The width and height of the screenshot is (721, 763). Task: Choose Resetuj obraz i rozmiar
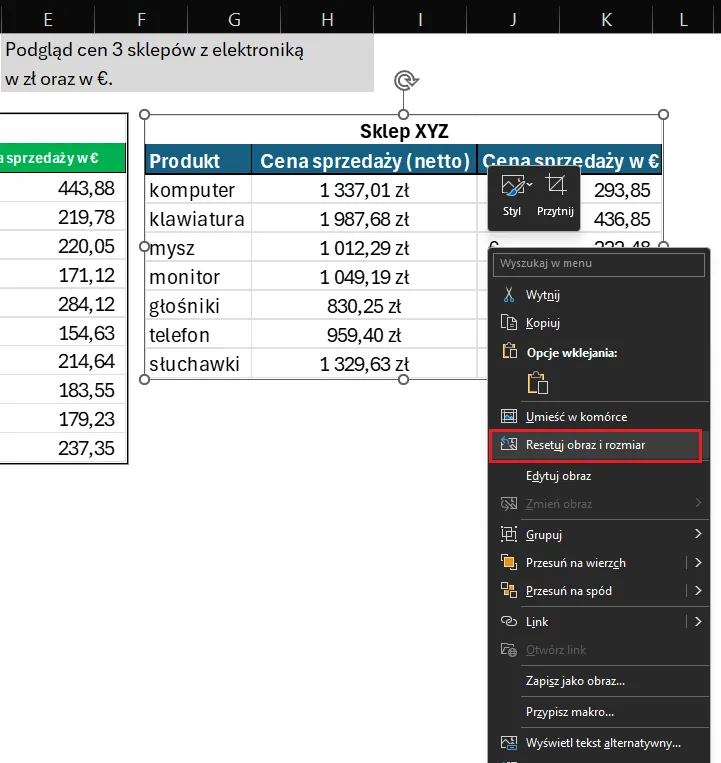586,445
